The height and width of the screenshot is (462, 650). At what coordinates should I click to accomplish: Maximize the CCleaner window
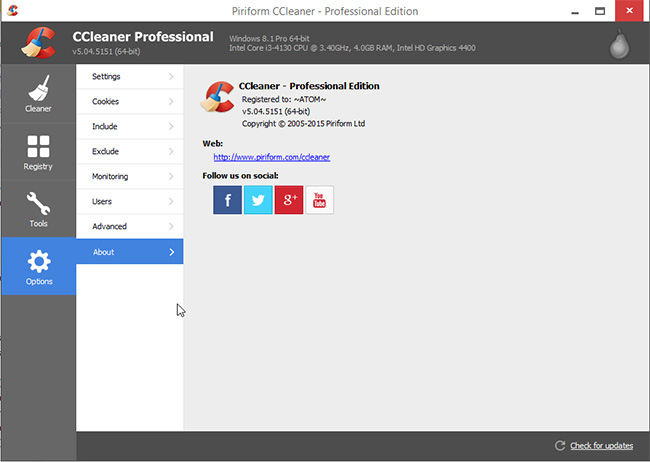600,11
